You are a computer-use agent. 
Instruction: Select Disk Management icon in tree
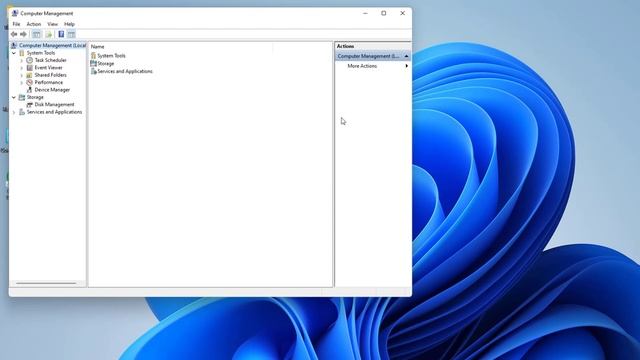[x=29, y=104]
